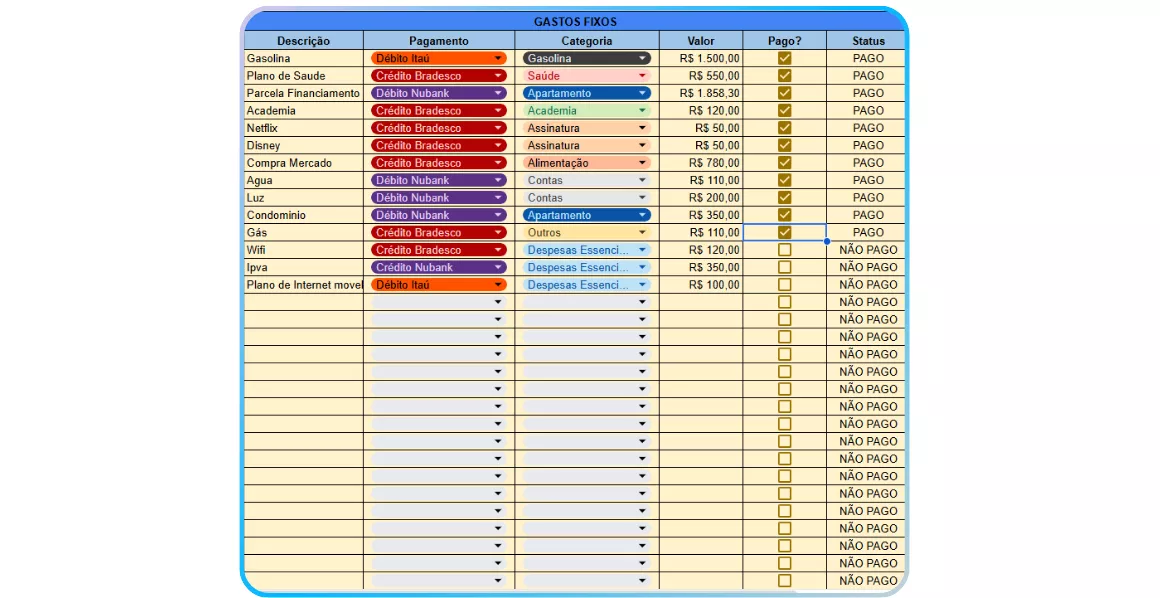The width and height of the screenshot is (1160, 598).
Task: Open Apartamento category dropdown in Condominio row
Action: (642, 215)
